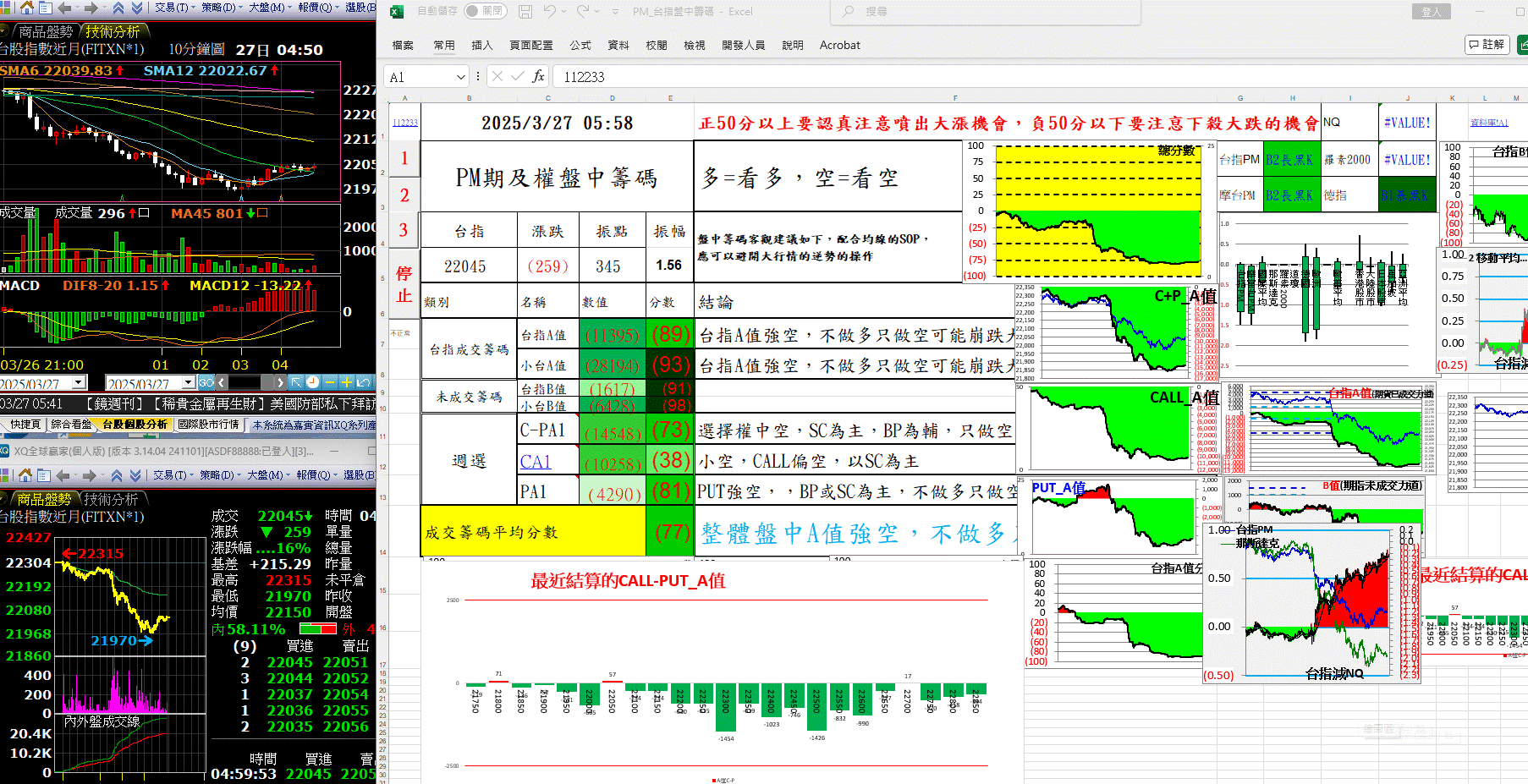Click list page icon in upper XQ toolbar

tap(46, 8)
